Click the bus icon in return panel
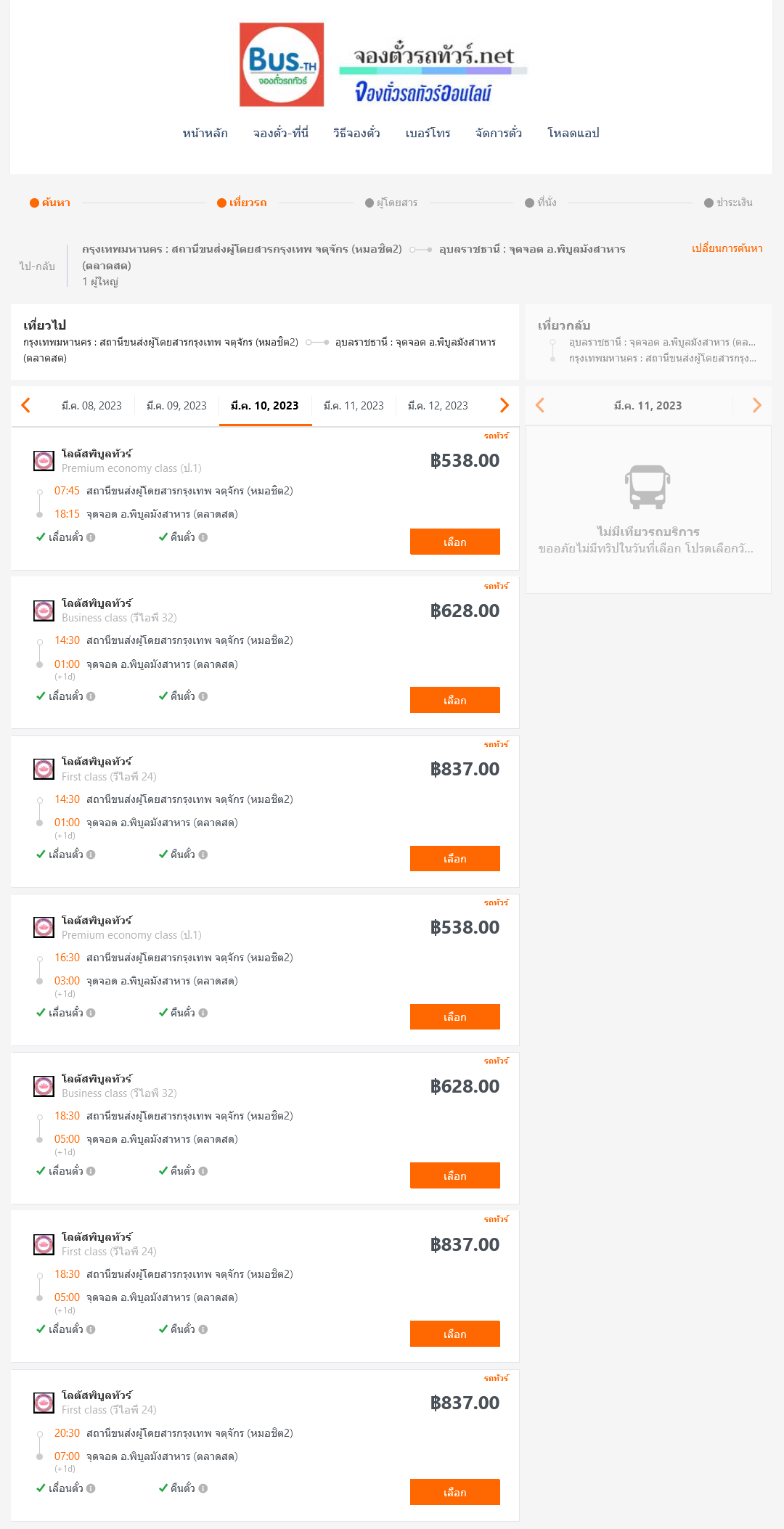 [648, 486]
